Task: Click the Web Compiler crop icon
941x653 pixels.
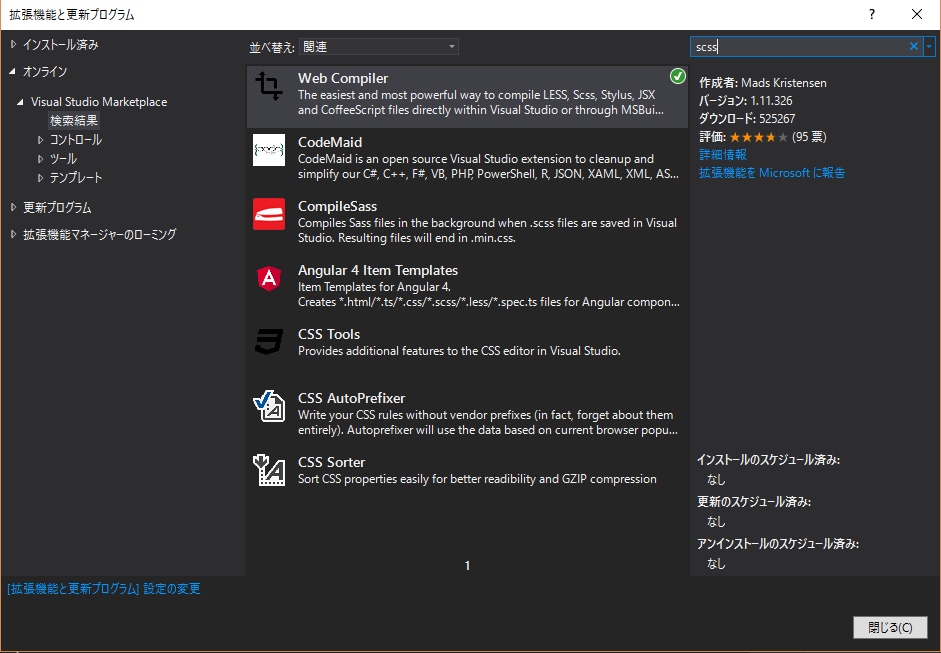Action: 269,87
